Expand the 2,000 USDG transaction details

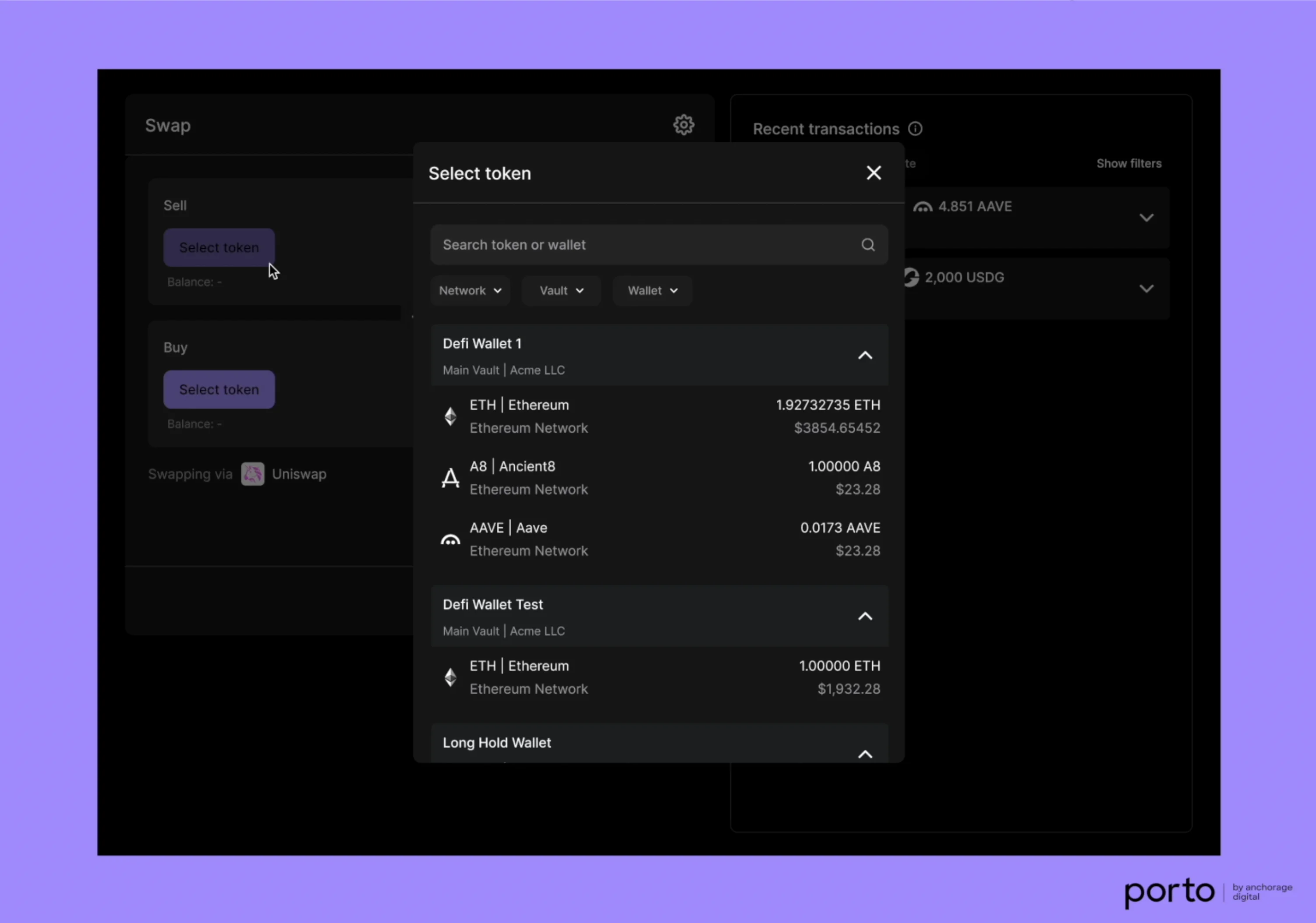[1146, 288]
